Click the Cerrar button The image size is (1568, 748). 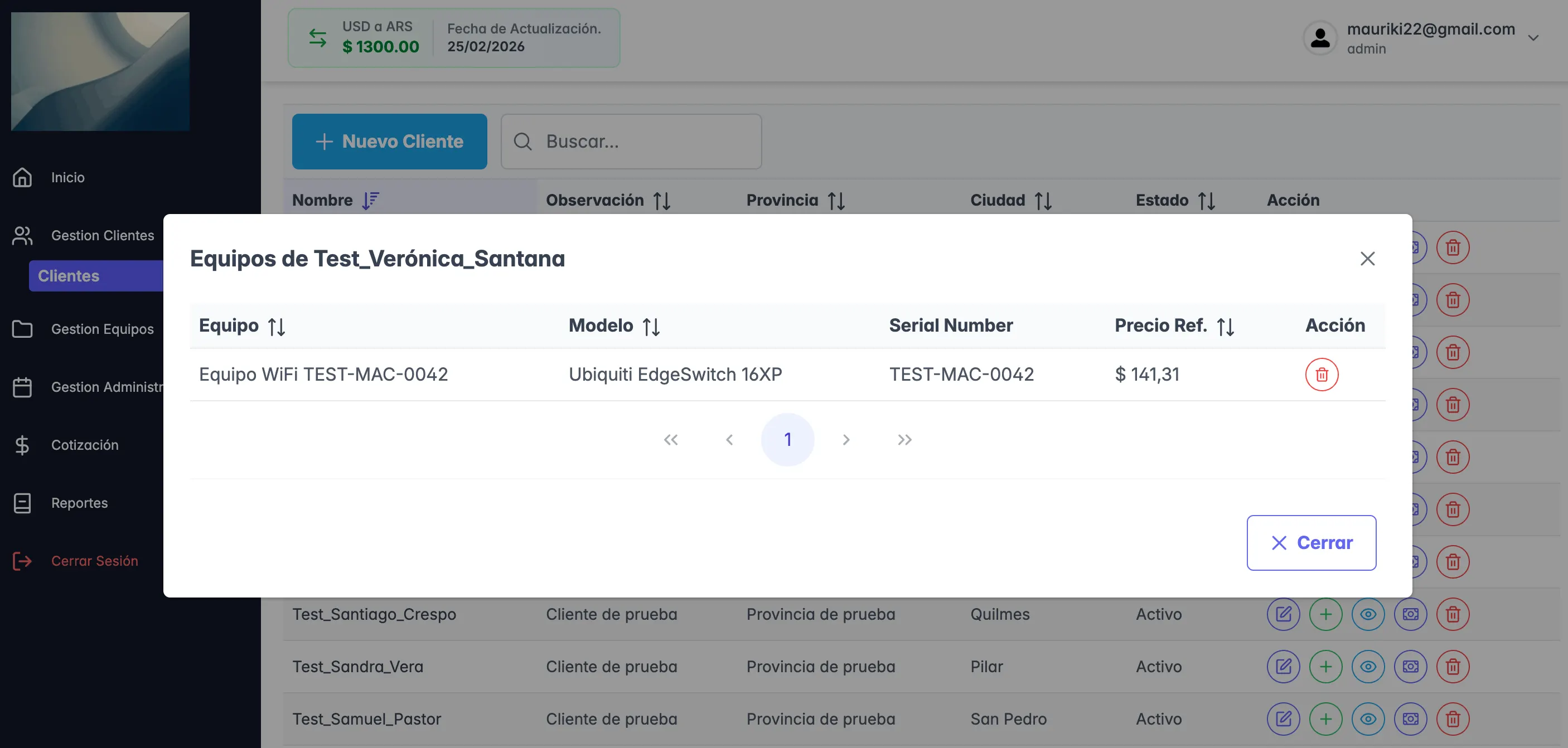pos(1311,542)
